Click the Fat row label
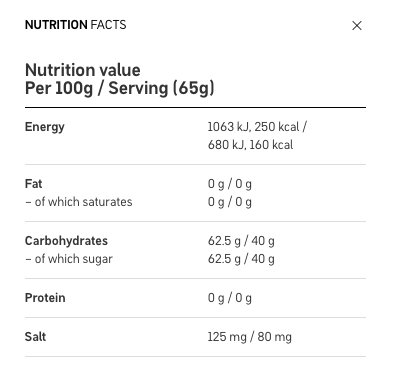The width and height of the screenshot is (402, 376). click(x=33, y=184)
